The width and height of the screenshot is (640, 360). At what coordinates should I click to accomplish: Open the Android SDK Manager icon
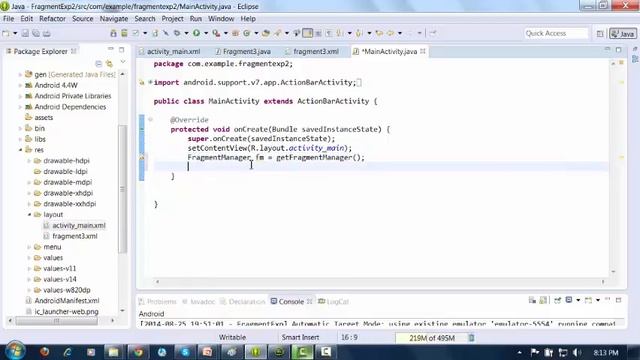(113, 33)
